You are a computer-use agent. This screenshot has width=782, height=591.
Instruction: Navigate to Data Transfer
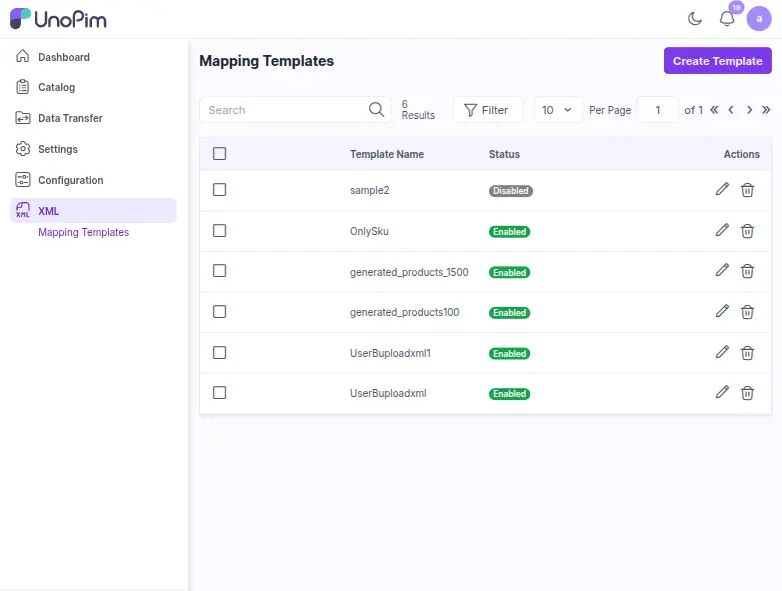click(70, 118)
